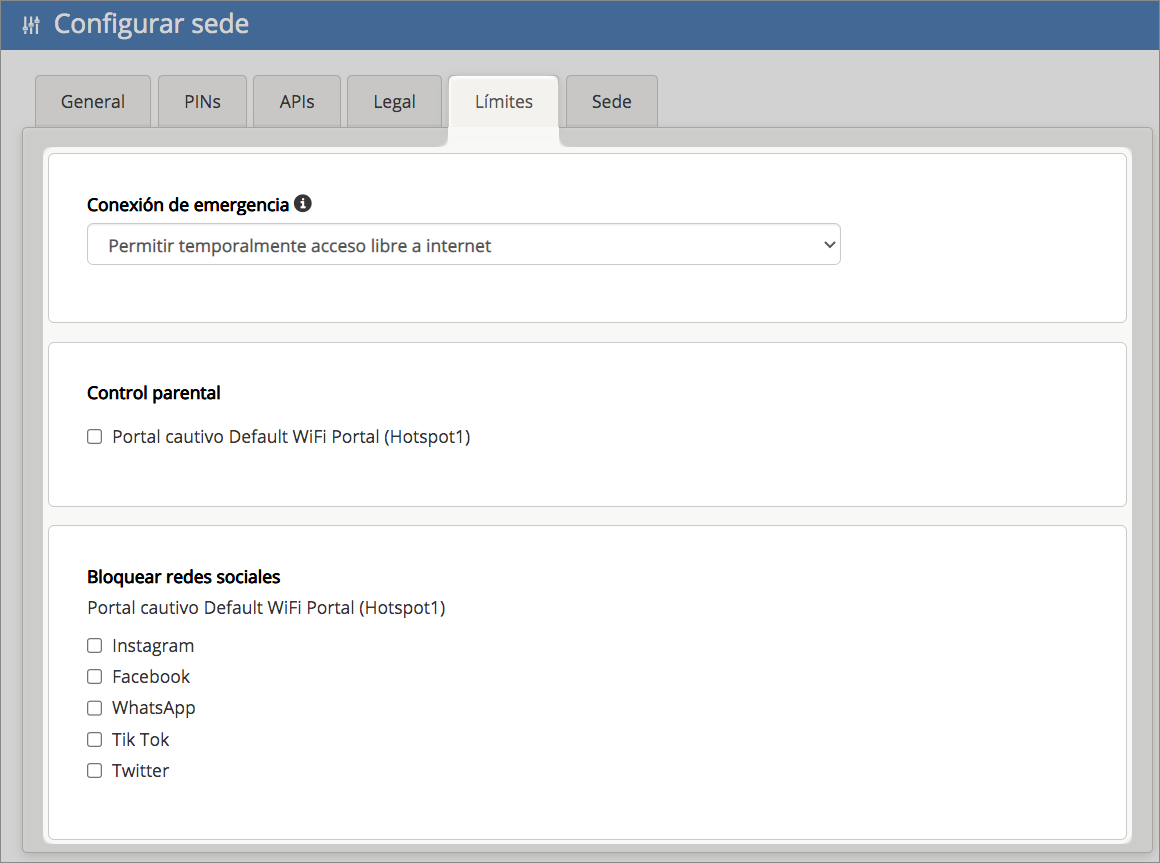Enable blocking for Tik Tok
Image resolution: width=1160 pixels, height=863 pixels.
pos(95,740)
